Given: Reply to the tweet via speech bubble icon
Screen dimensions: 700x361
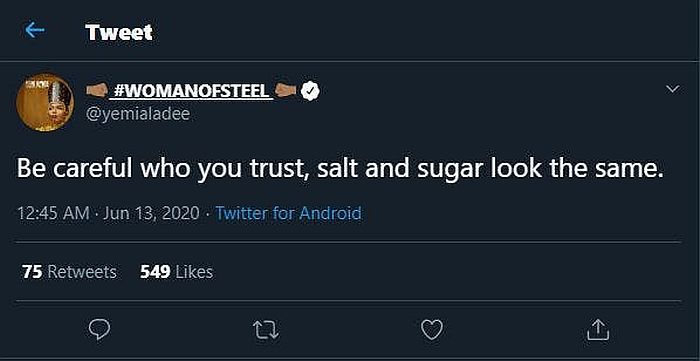Looking at the screenshot, I should pos(99,330).
